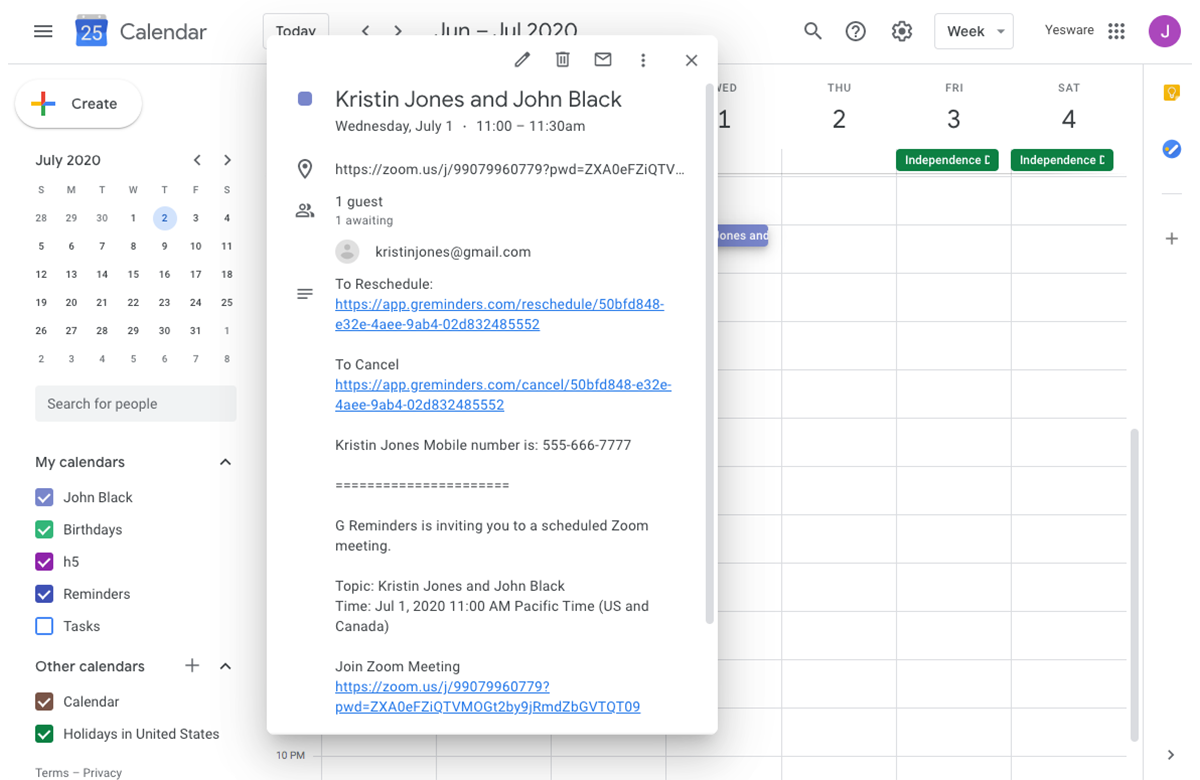1200x780 pixels.
Task: Select Saturday 4 column header
Action: coord(1069,109)
